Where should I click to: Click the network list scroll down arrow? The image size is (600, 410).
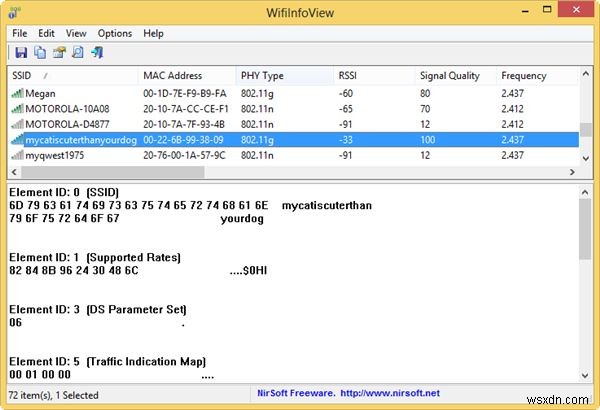(585, 158)
